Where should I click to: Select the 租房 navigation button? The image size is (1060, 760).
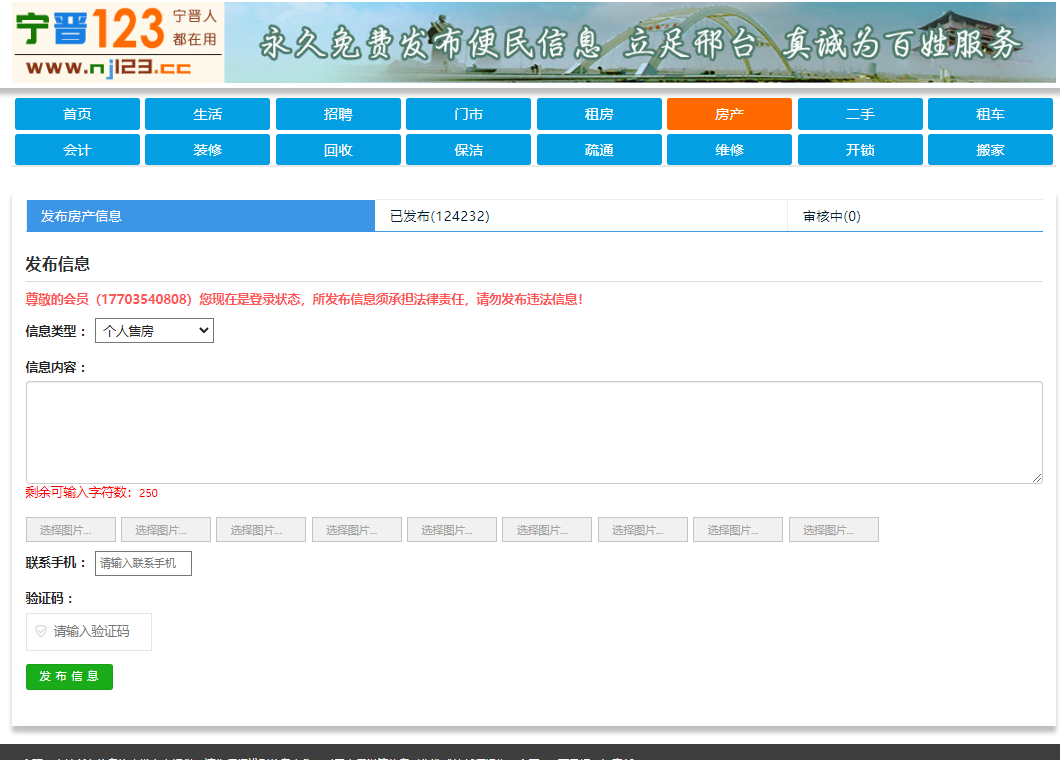pyautogui.click(x=599, y=114)
